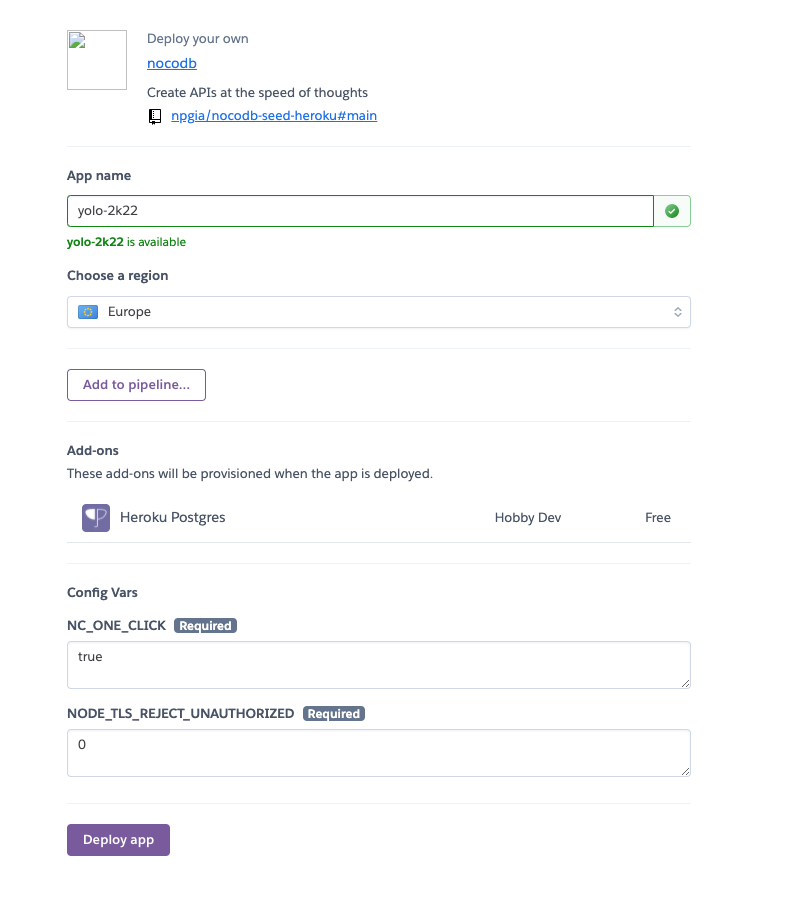This screenshot has width=792, height=907.
Task: Click the yolo-2k22 is available message
Action: pyautogui.click(x=126, y=242)
